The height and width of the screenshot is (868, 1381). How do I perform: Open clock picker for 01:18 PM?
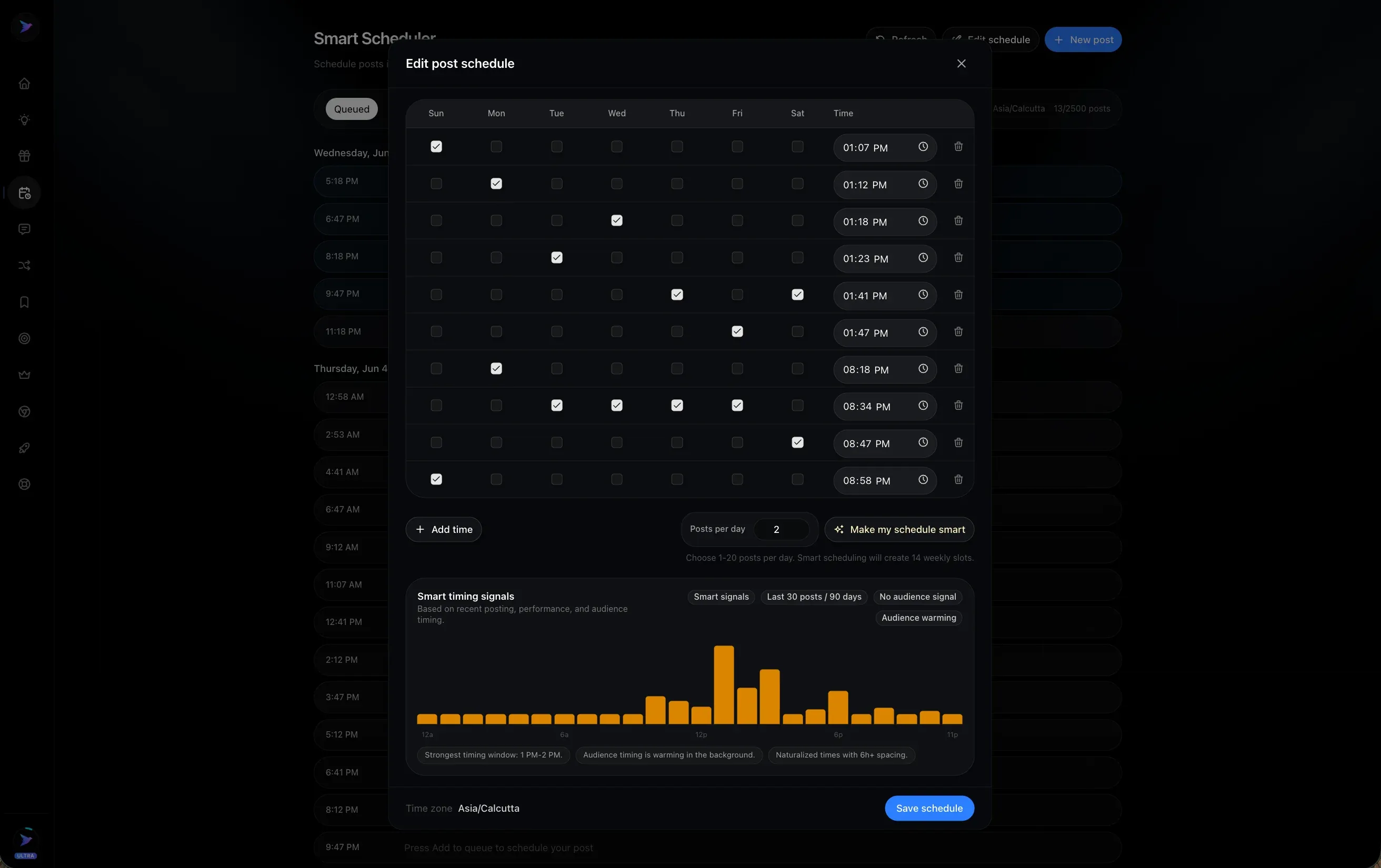pyautogui.click(x=923, y=221)
